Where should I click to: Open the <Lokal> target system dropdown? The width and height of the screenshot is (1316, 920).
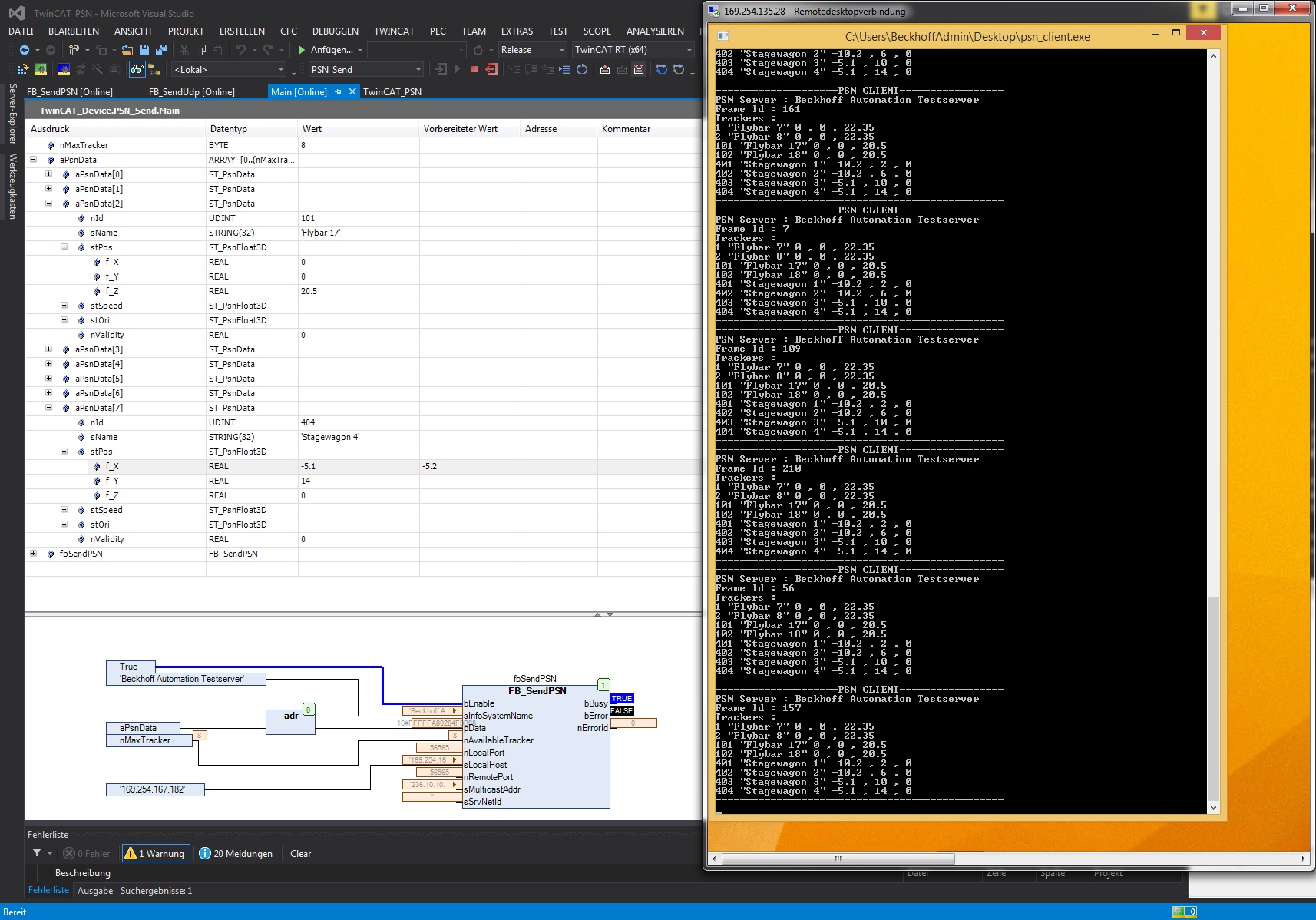[x=229, y=70]
